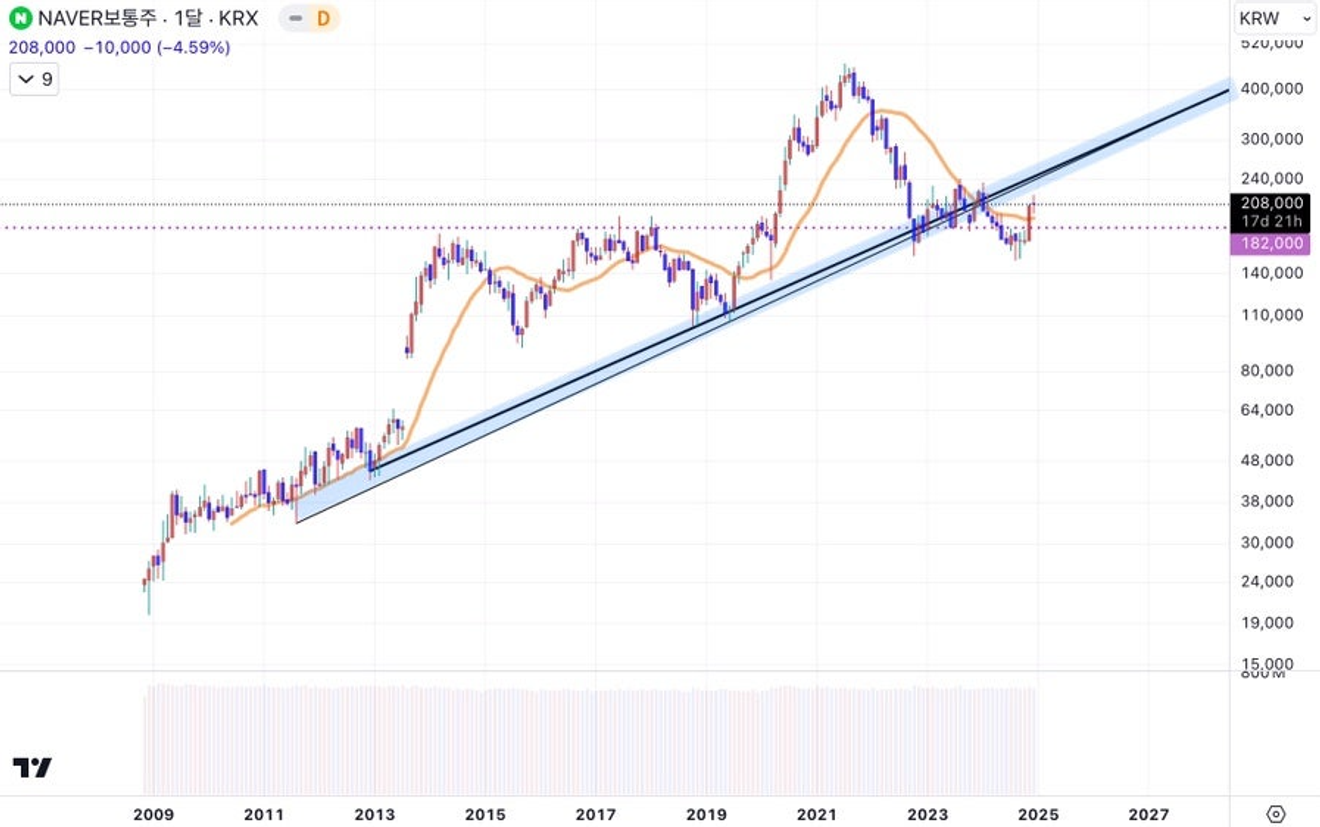Click the 140,000 price axis label
Viewport: 1320px width, 827px height.
point(1271,272)
